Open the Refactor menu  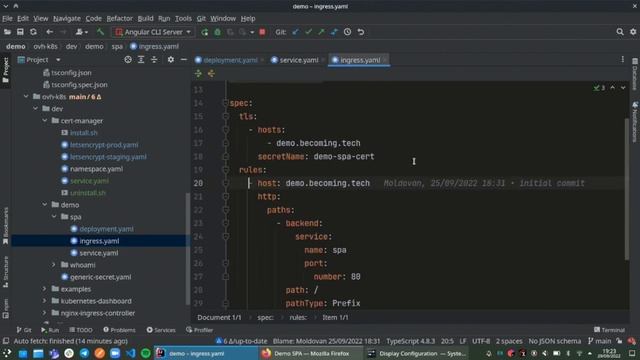120,18
